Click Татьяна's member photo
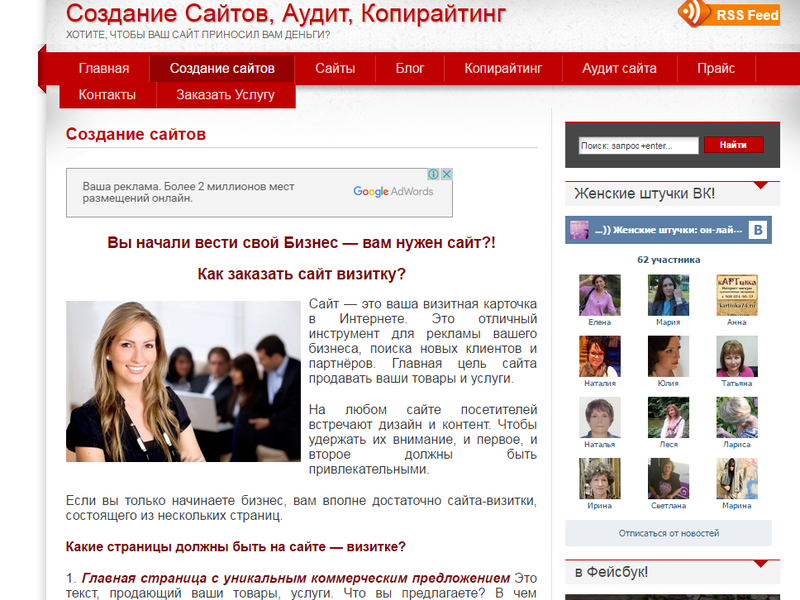This screenshot has height=600, width=800. tap(736, 356)
